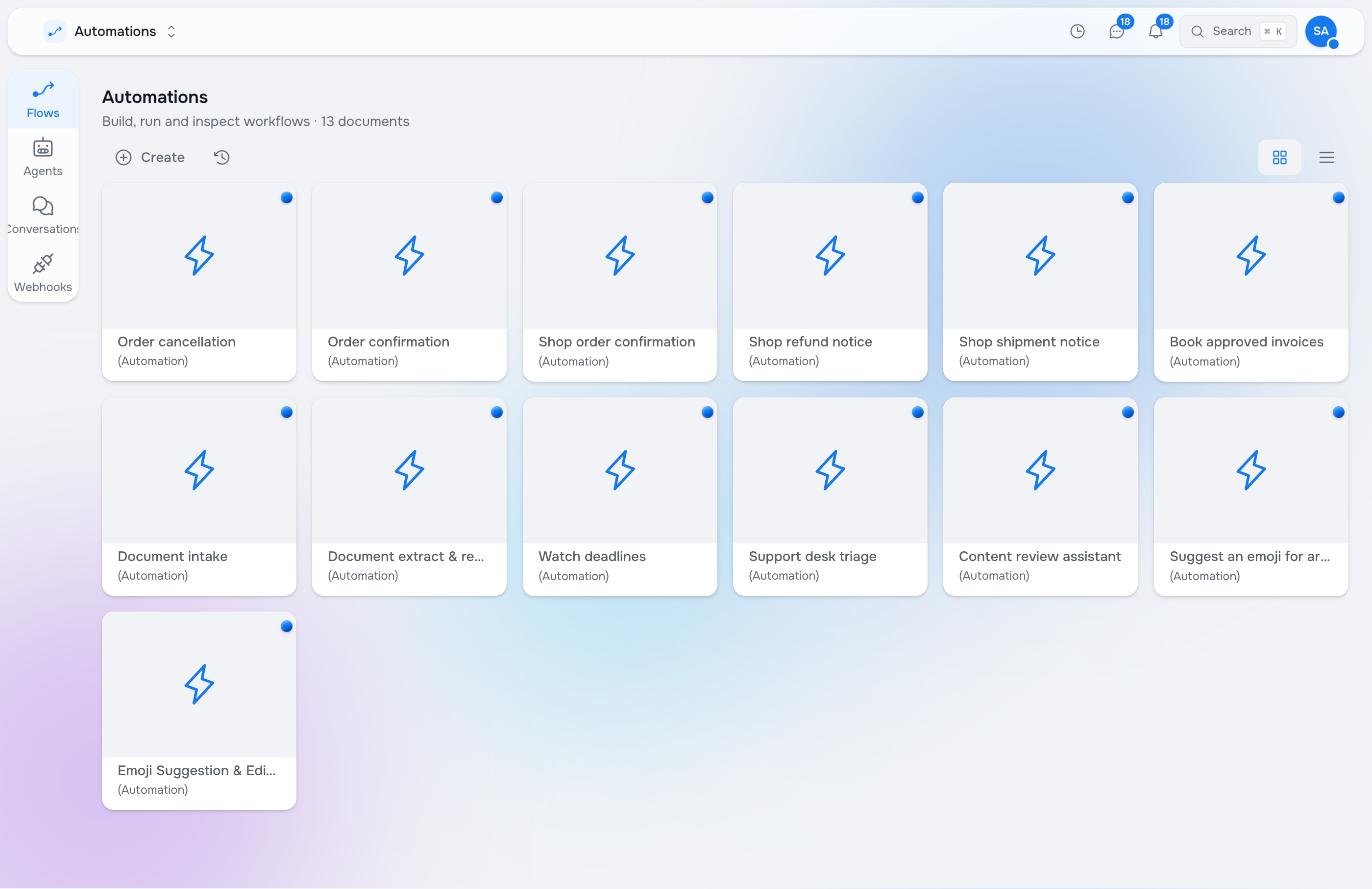
Task: Open the chat messages icon with badge
Action: [1117, 32]
